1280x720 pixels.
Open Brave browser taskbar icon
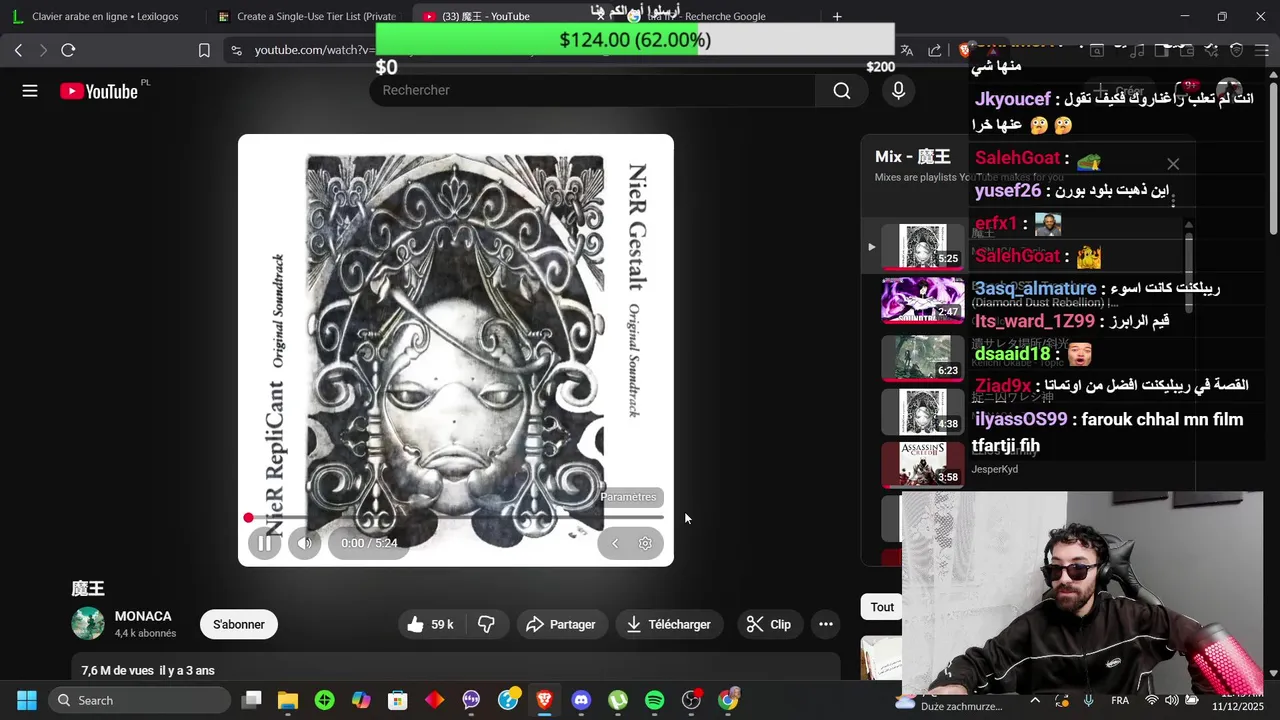pos(544,700)
